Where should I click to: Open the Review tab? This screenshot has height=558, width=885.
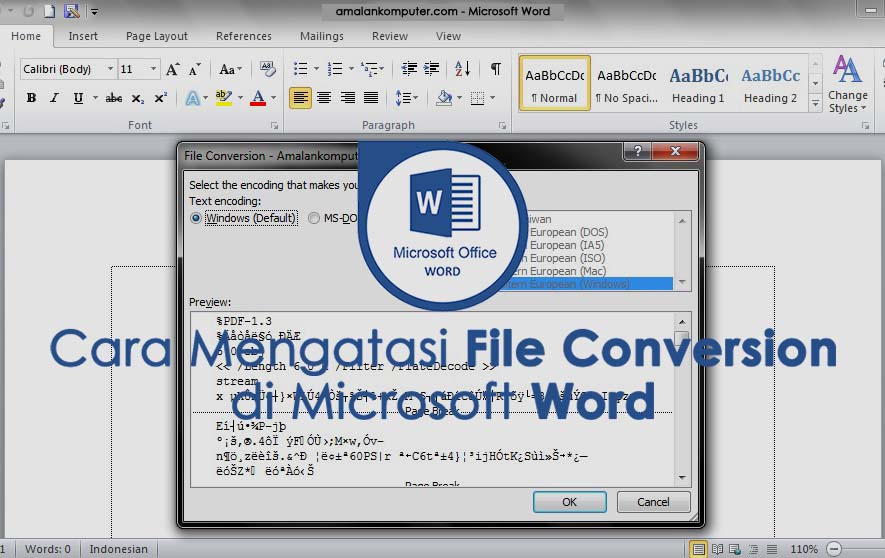click(x=390, y=36)
